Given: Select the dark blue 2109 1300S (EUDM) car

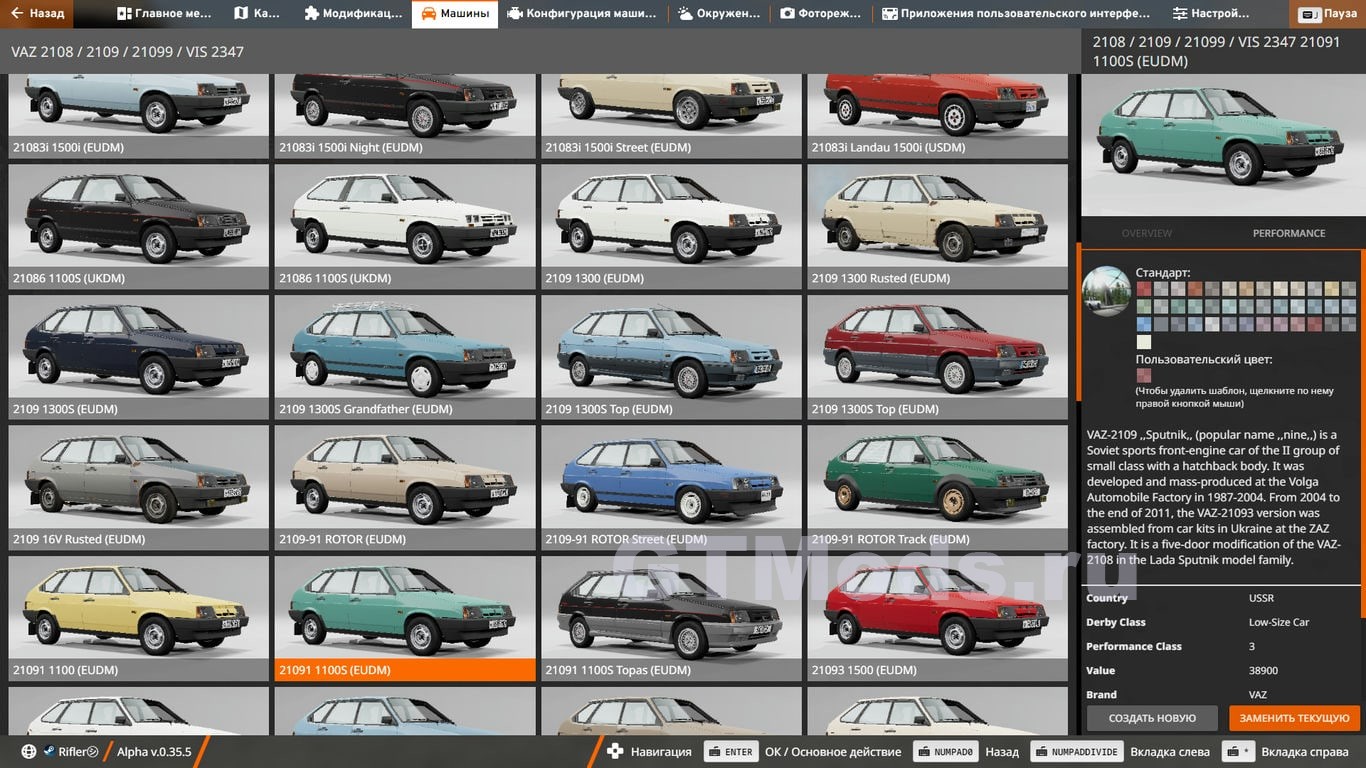Looking at the screenshot, I should click(139, 357).
